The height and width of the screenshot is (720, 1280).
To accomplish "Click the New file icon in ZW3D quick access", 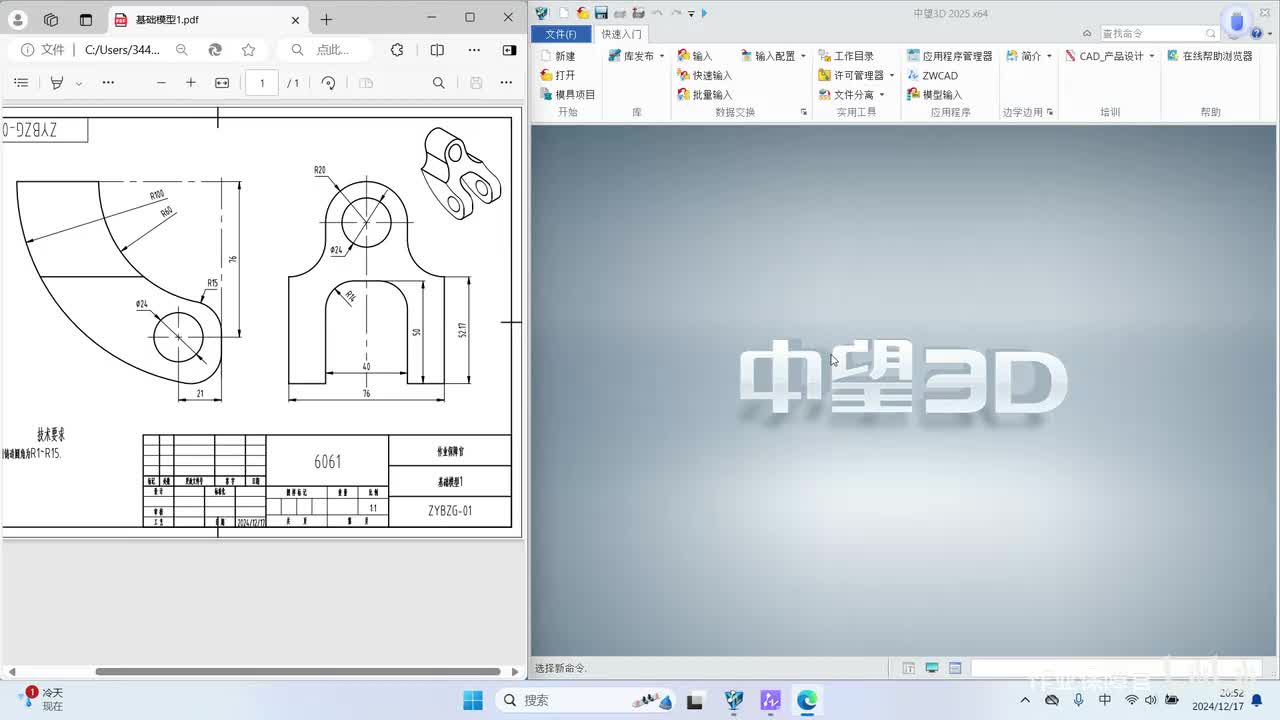I will [x=563, y=13].
